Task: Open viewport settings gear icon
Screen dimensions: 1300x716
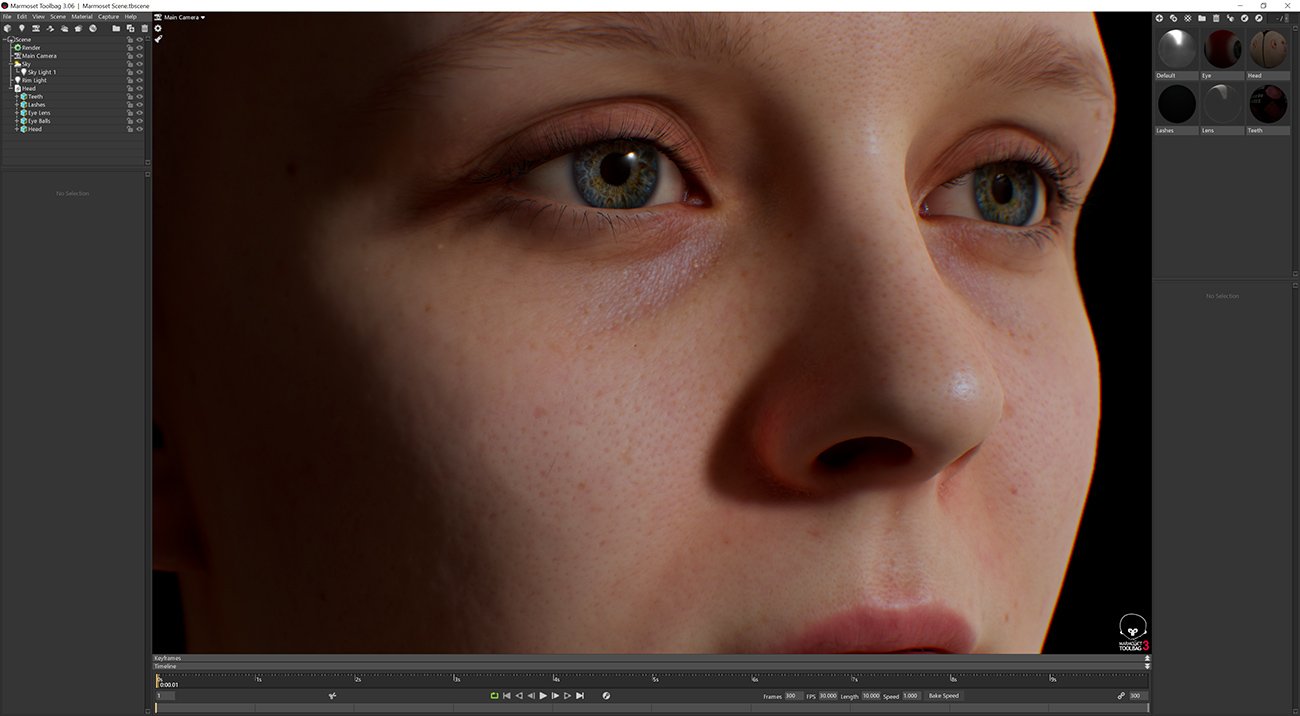Action: click(158, 28)
